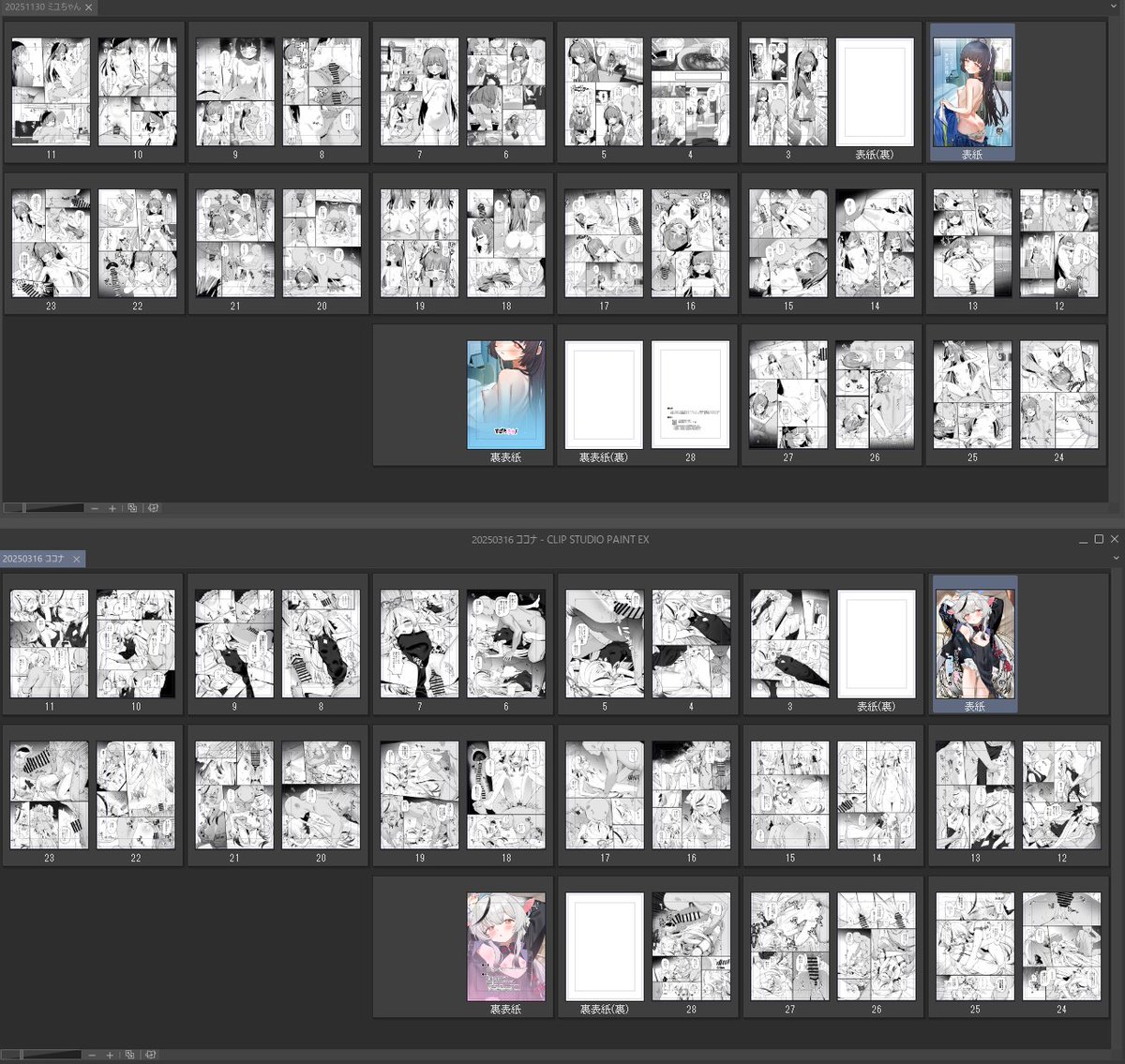Maximize the 20250316 ココナ CLIP STUDIO window
The height and width of the screenshot is (1064, 1125).
coord(1099,540)
